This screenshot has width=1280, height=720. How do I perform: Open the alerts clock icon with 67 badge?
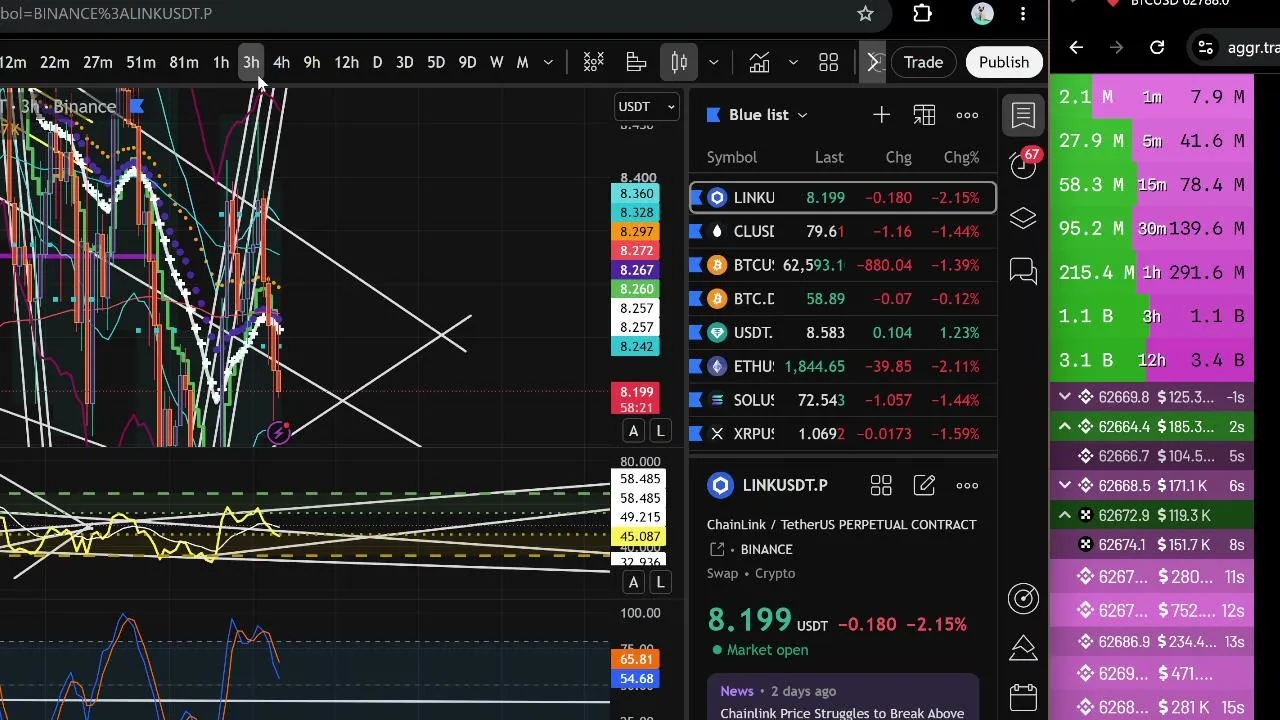(1023, 165)
